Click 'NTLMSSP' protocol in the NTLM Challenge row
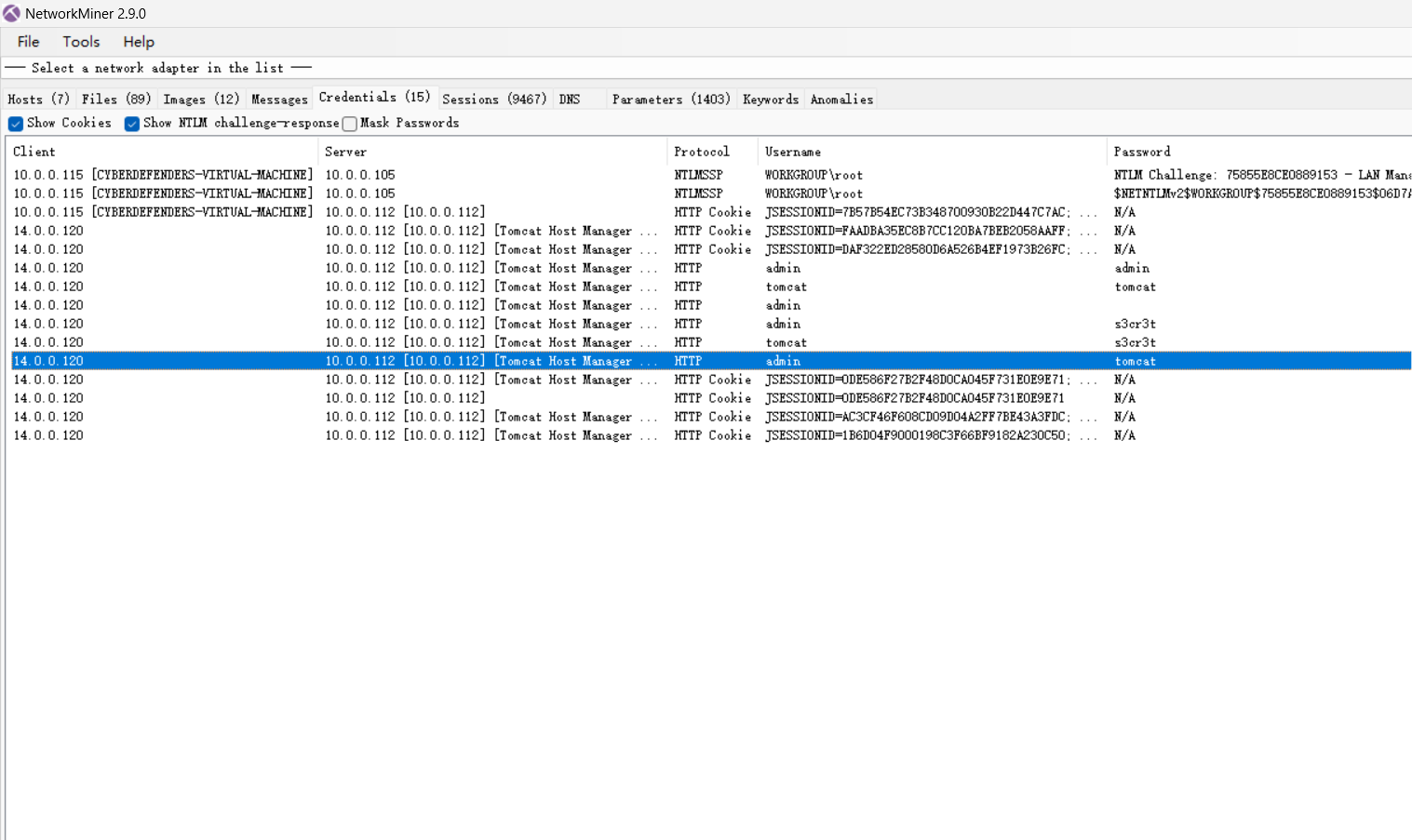Viewport: 1412px width, 840px height. pos(698,175)
